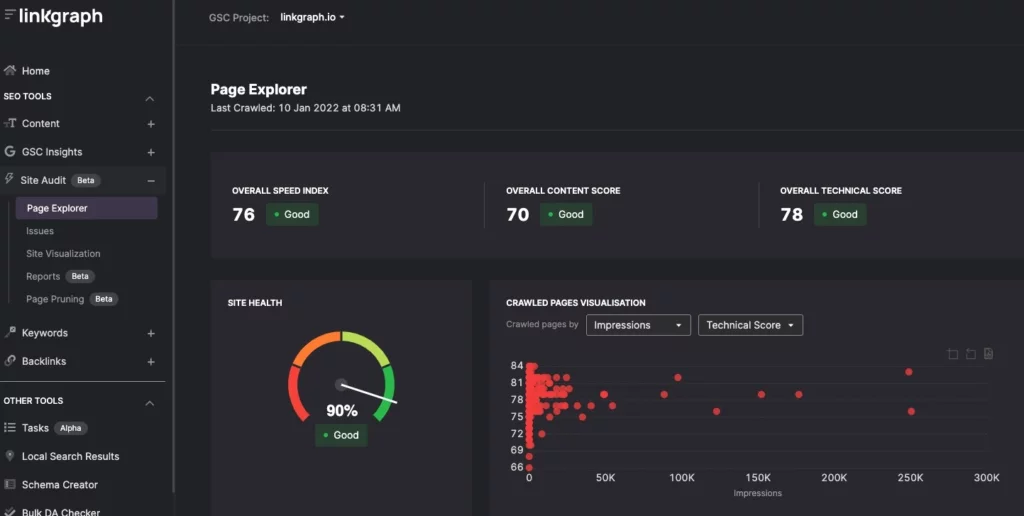Image resolution: width=1024 pixels, height=516 pixels.
Task: Go to Page Pruning in the sidebar
Action: point(55,299)
